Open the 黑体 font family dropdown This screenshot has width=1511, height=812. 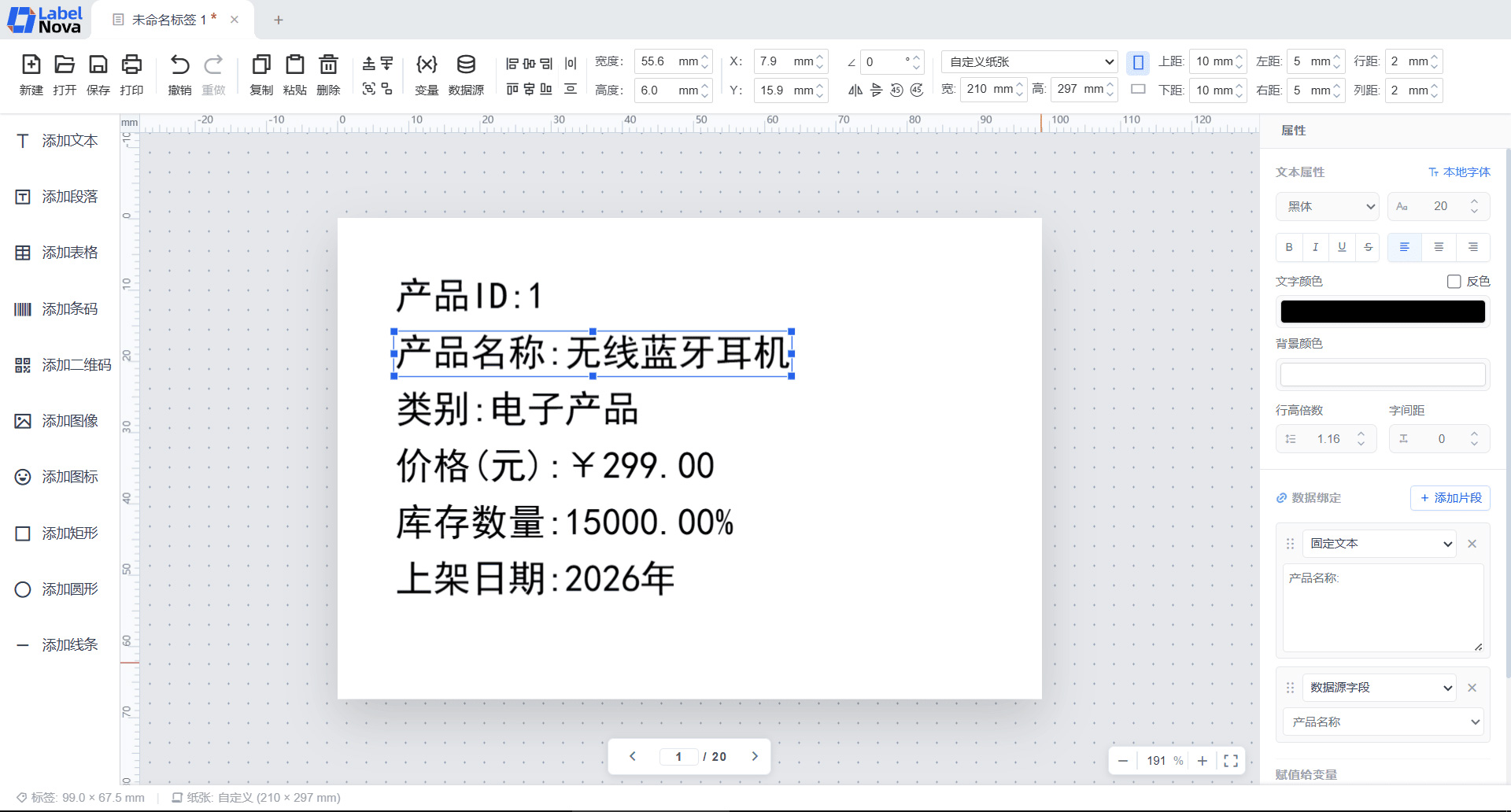tap(1328, 206)
